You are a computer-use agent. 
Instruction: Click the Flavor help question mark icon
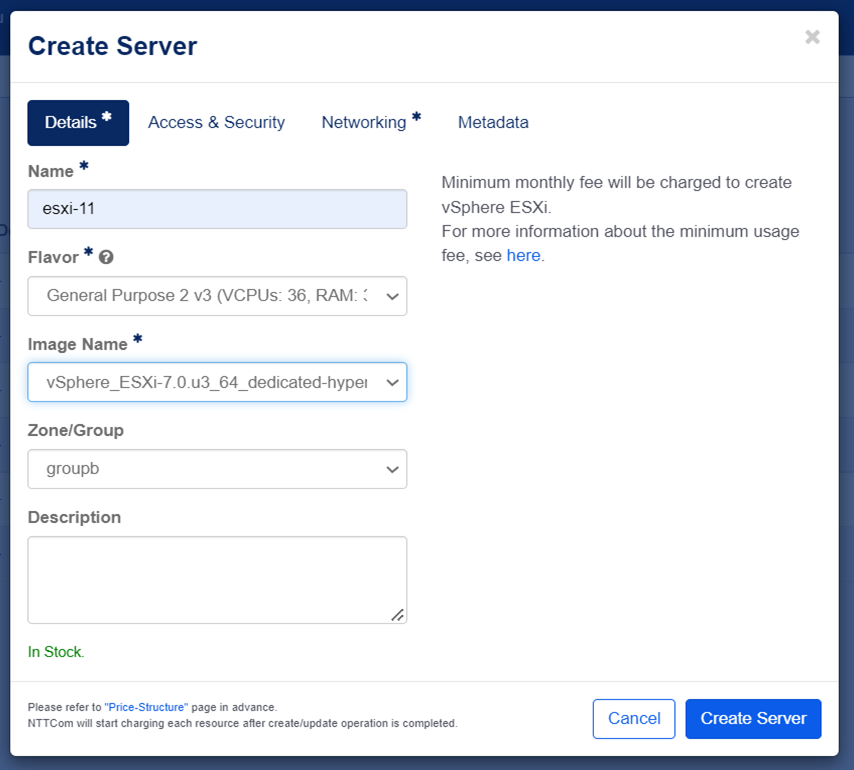click(106, 257)
